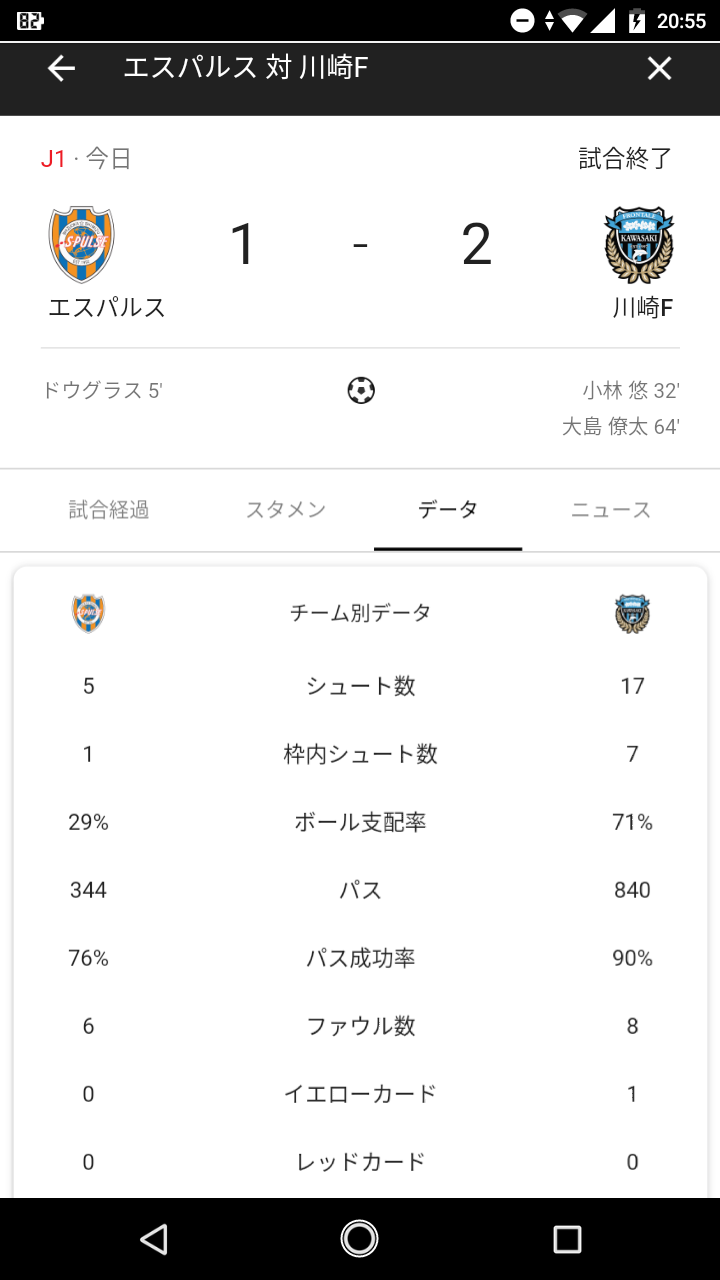Image resolution: width=720 pixels, height=1280 pixels.
Task: Switch to the スタメン tab
Action: coord(286,510)
